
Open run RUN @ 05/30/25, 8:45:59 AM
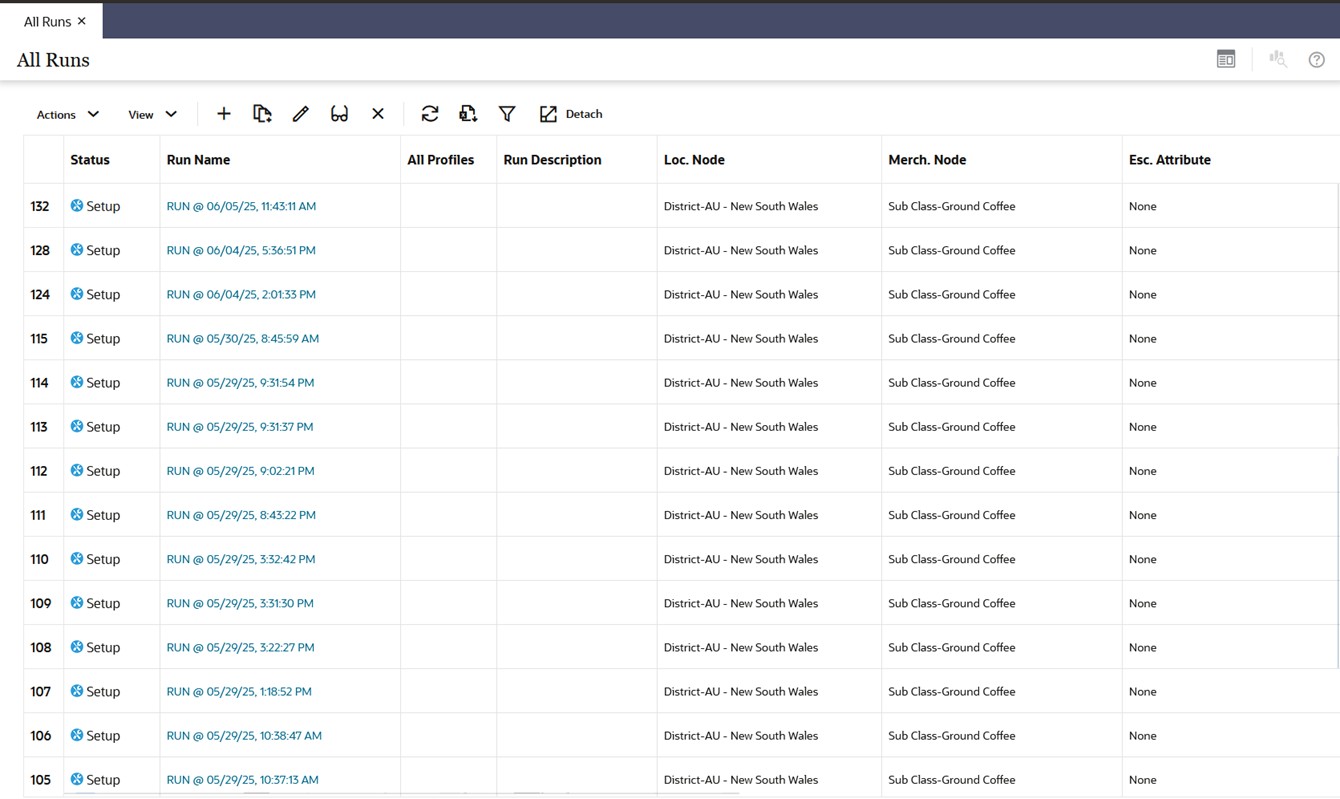coord(243,338)
